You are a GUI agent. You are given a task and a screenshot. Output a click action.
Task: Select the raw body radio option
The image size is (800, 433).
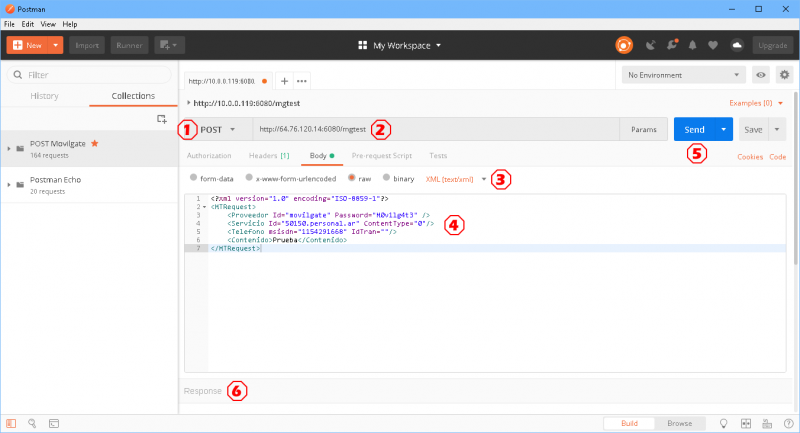click(x=352, y=177)
